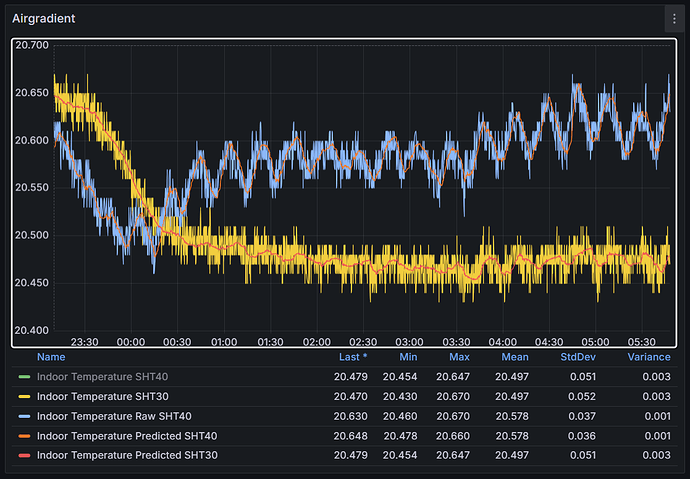The width and height of the screenshot is (690, 479).
Task: Change orange color of Predicted SHT40 series
Action: [24, 436]
